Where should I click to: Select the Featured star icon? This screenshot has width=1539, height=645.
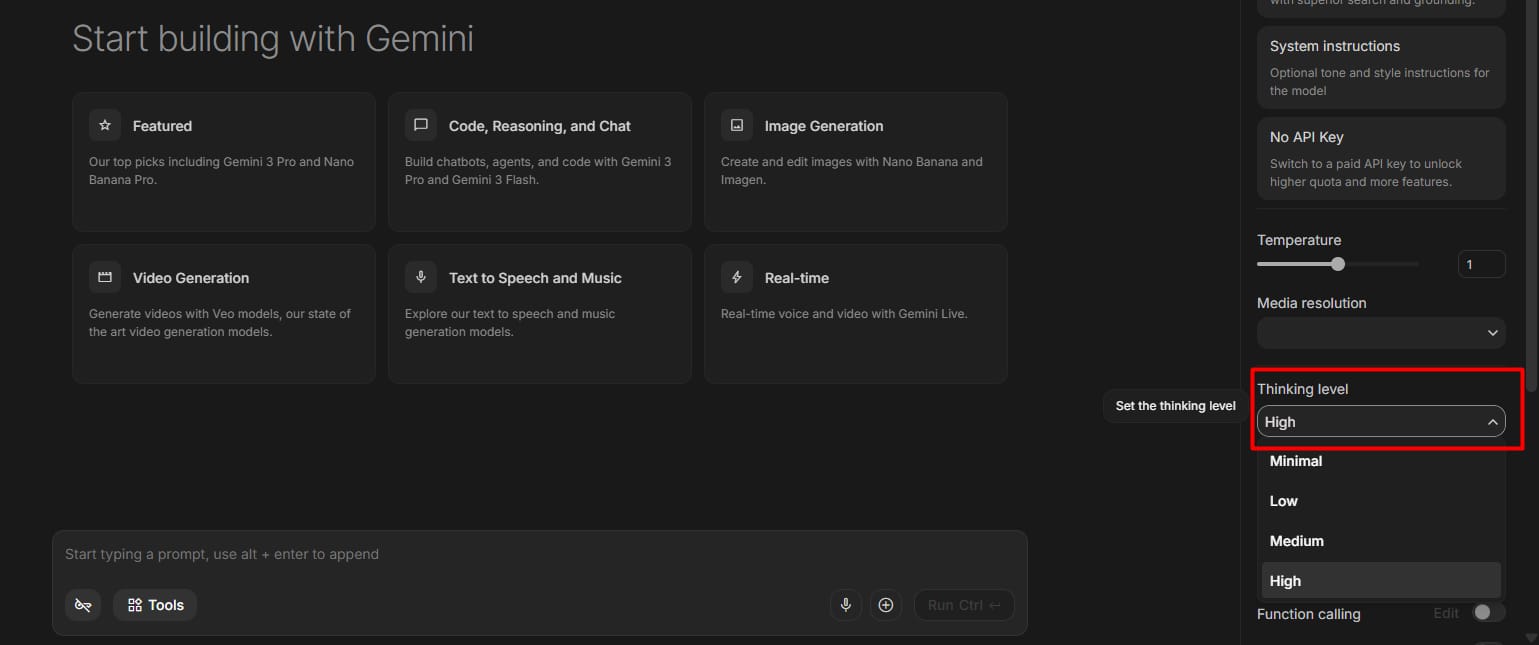[104, 124]
